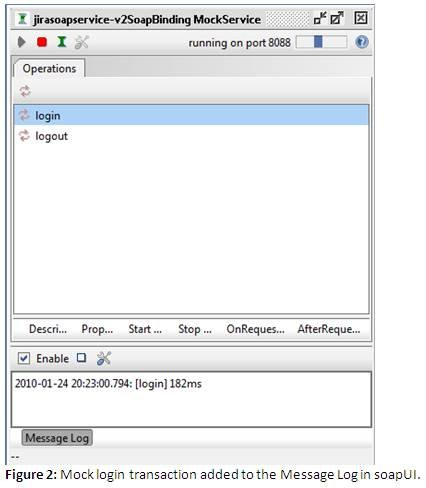Viewport: 426px width, 488px height.
Task: Click the blue progress bar indicator
Action: tap(318, 42)
